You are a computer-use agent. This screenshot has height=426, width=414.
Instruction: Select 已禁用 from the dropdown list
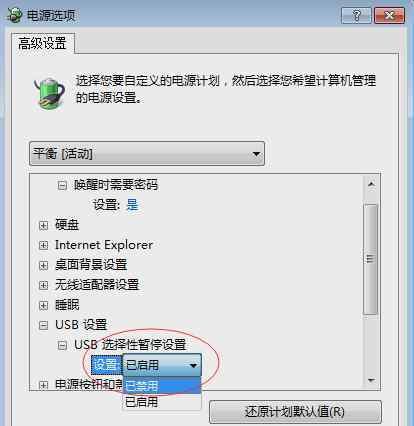point(162,386)
